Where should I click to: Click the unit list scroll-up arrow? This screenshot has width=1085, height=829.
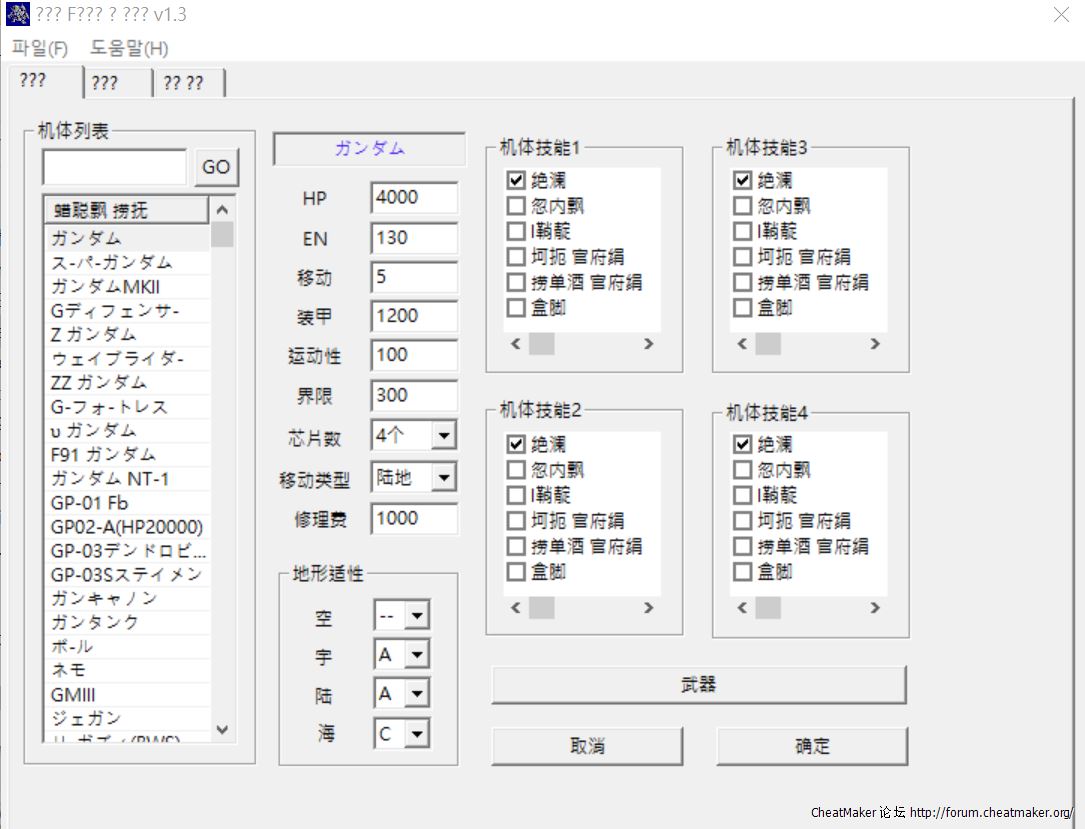pyautogui.click(x=222, y=210)
